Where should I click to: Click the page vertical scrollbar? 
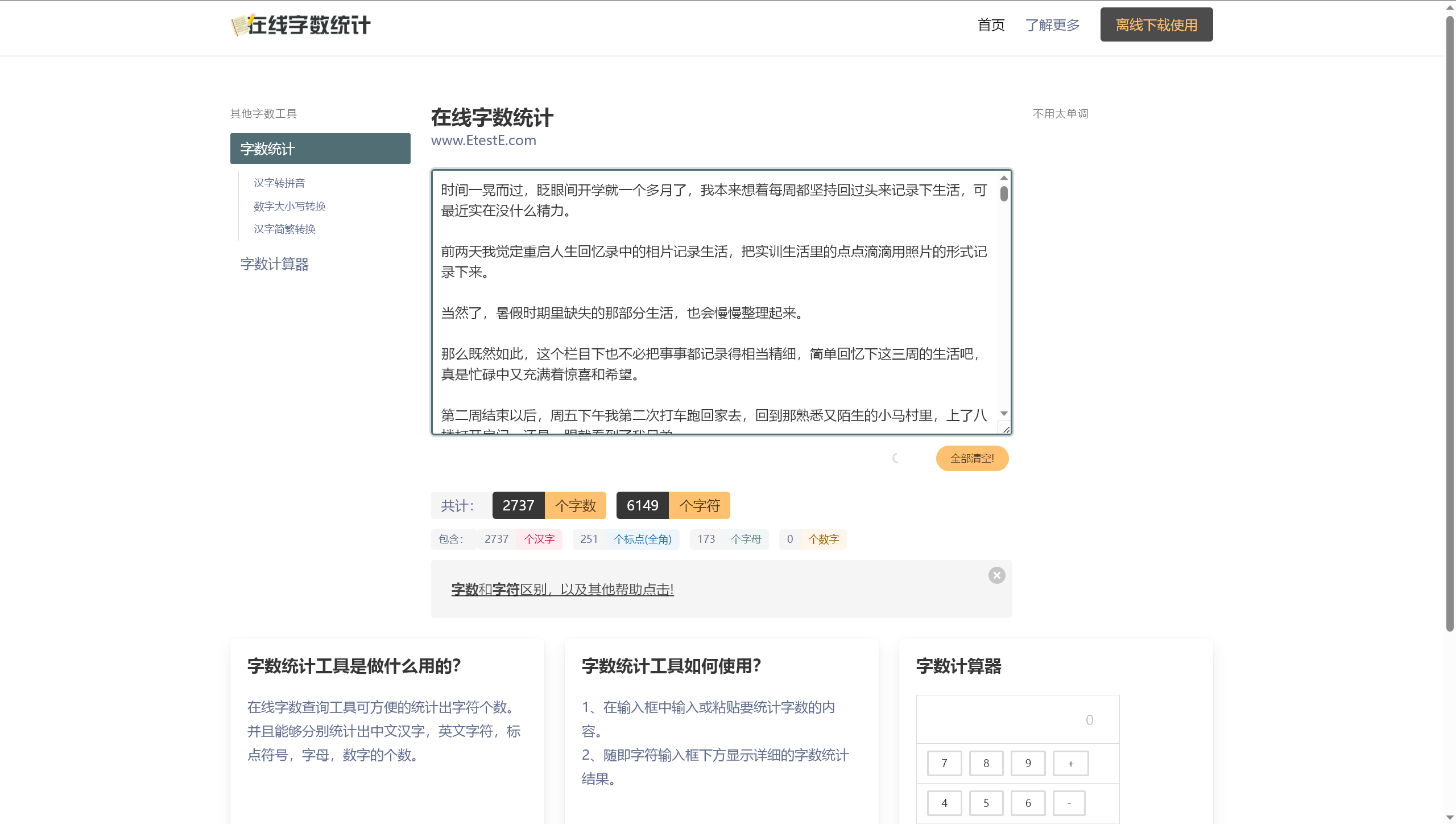coord(1450,324)
